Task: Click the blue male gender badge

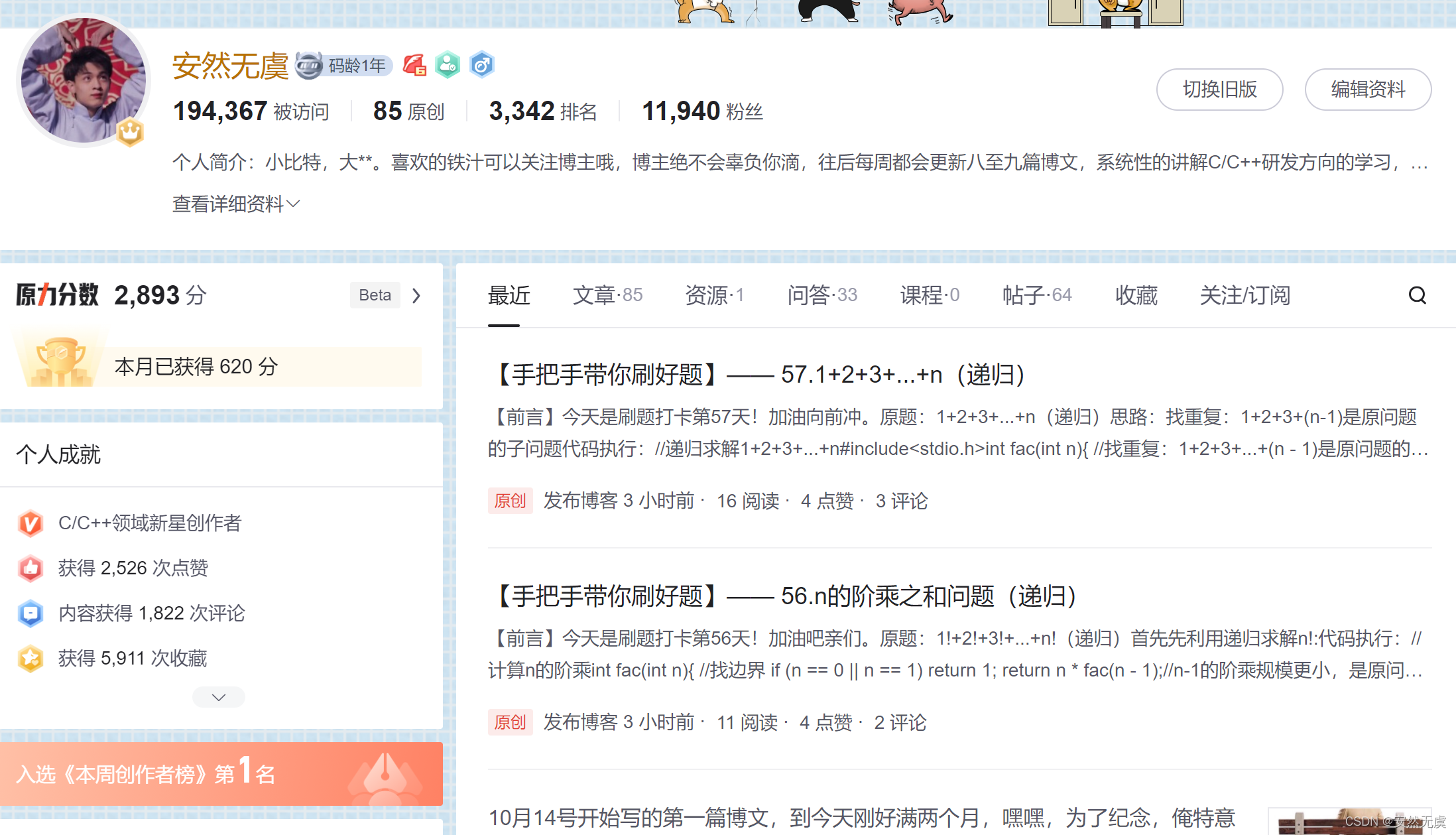Action: pos(481,65)
